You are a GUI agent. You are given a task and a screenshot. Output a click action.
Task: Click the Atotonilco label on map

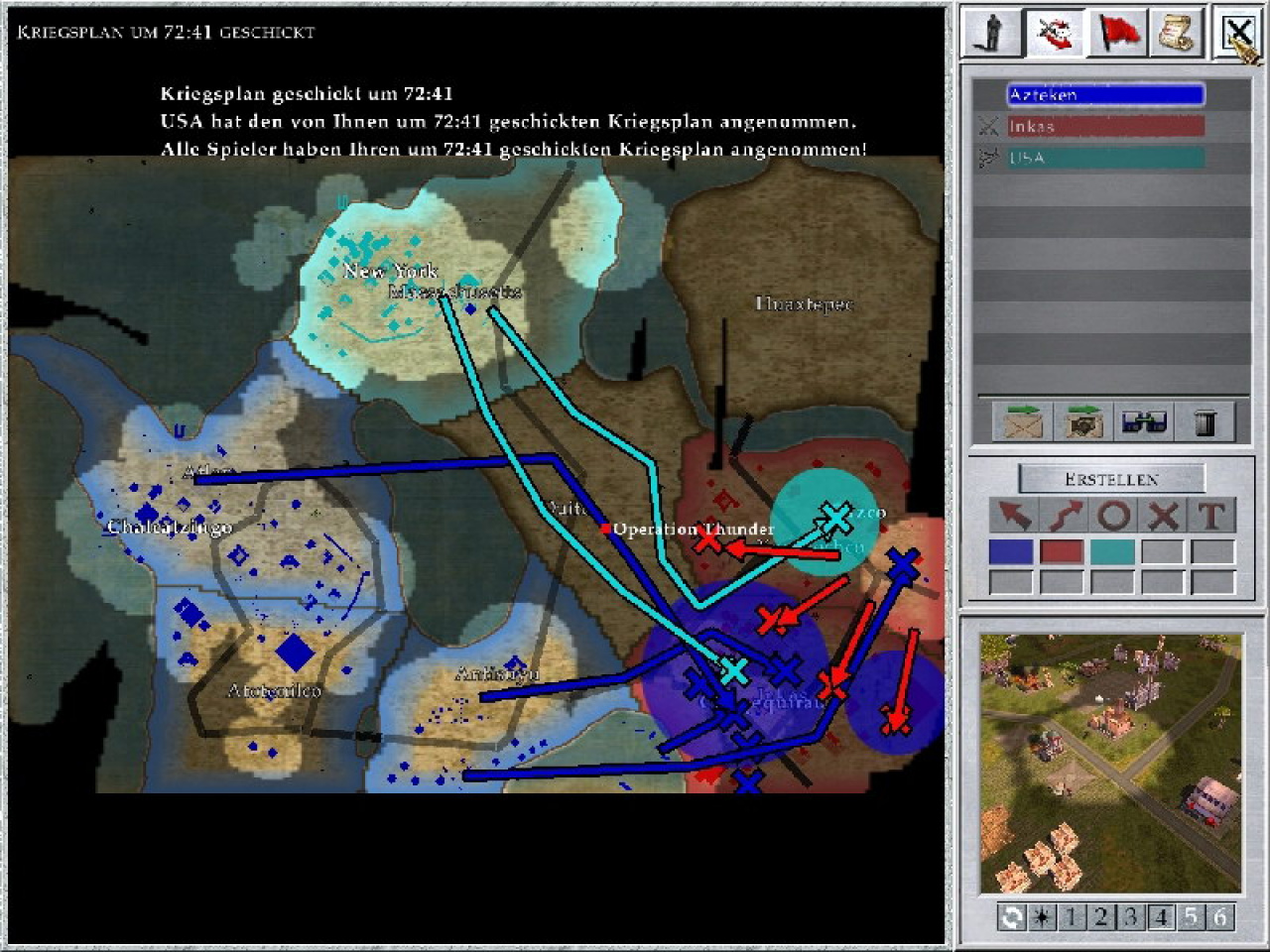tap(274, 690)
